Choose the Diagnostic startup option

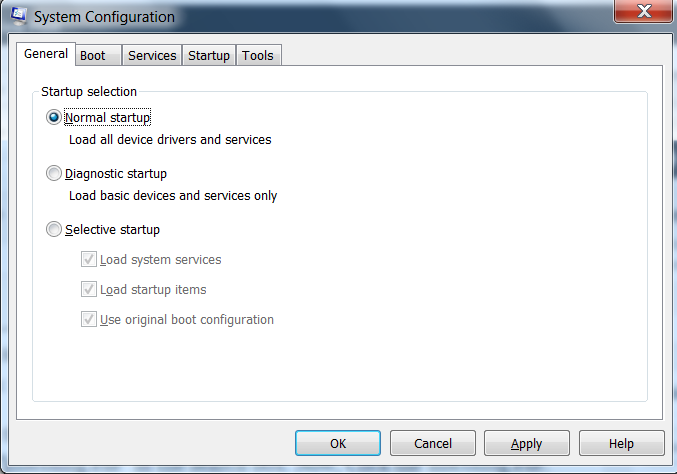54,174
